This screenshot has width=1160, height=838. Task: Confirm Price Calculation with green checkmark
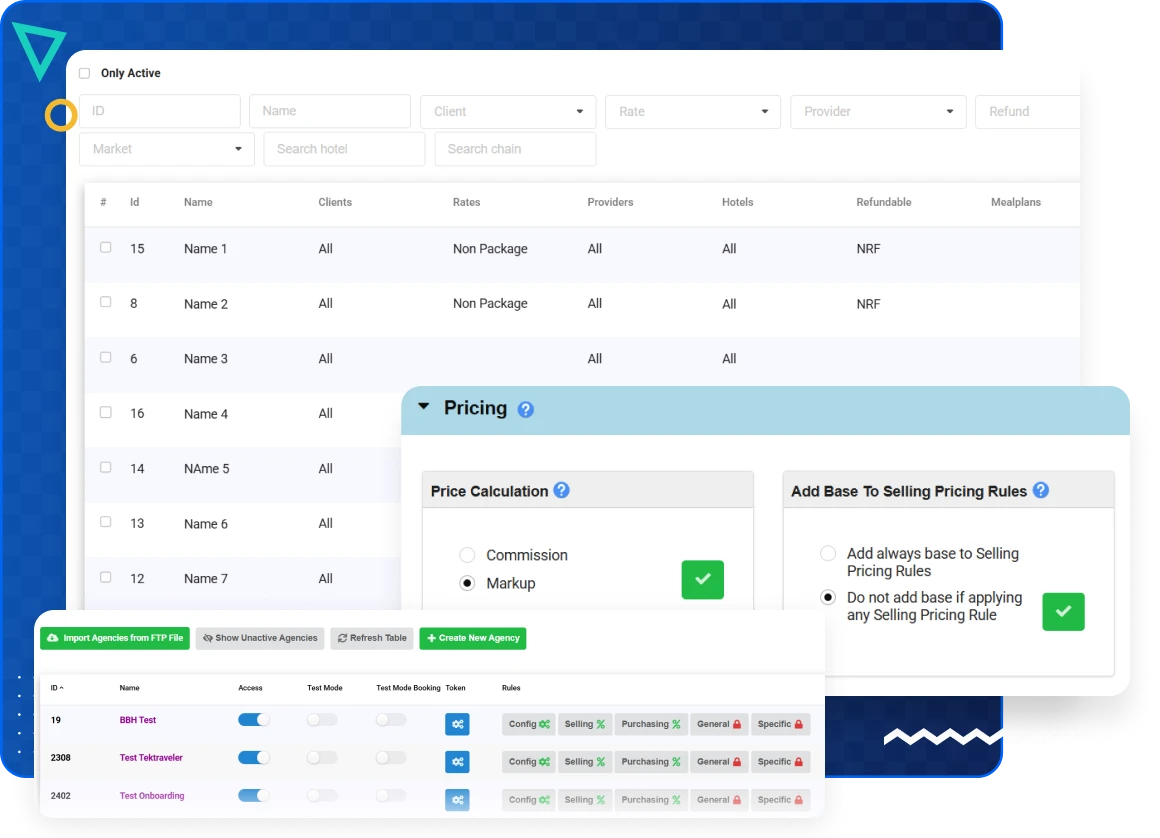click(x=702, y=579)
